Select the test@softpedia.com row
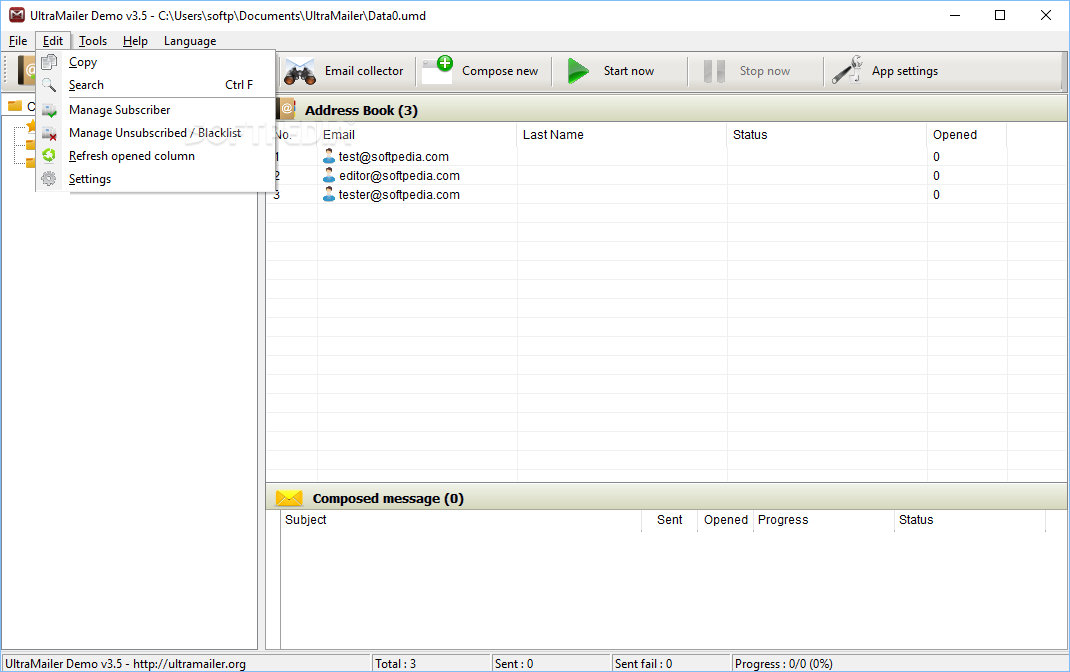Image resolution: width=1070 pixels, height=672 pixels. tap(666, 156)
